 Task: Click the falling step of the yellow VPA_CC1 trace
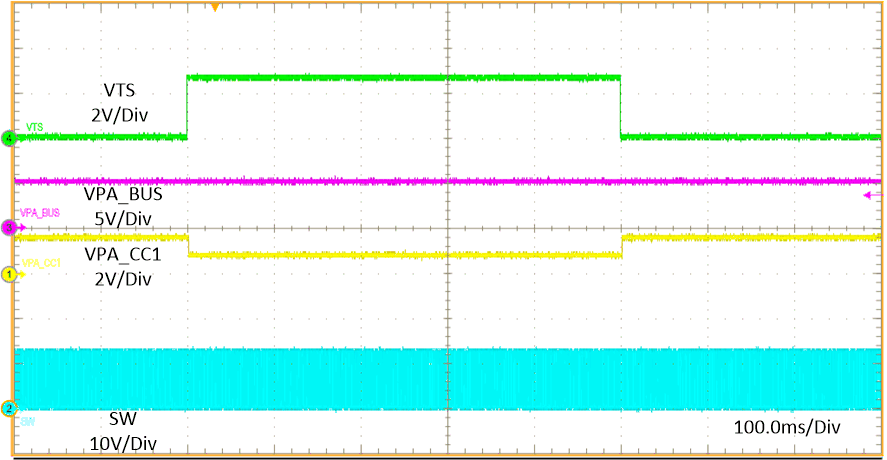click(x=188, y=247)
